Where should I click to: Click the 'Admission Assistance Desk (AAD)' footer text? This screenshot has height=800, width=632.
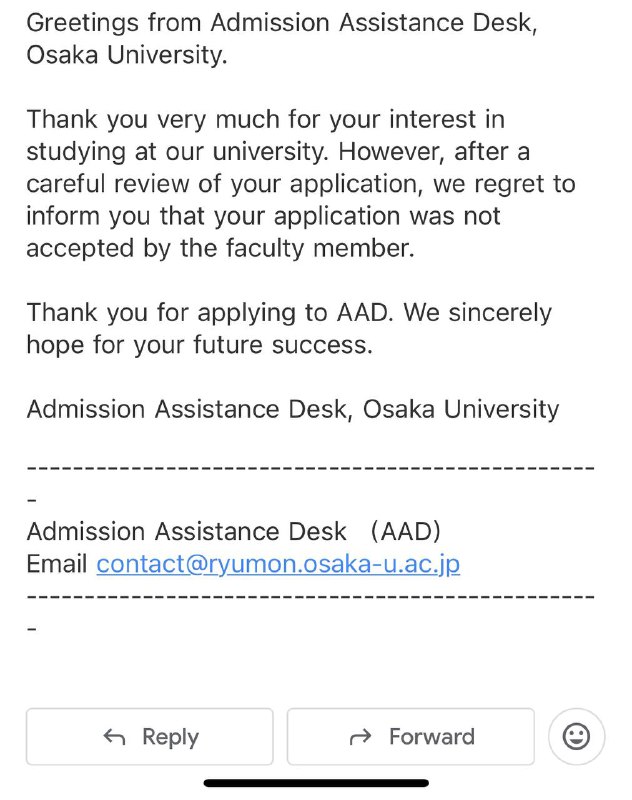point(233,531)
